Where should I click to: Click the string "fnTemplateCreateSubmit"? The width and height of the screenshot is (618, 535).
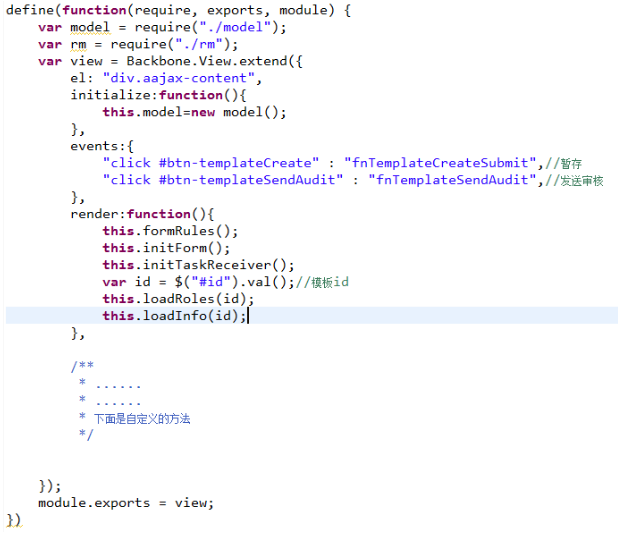point(440,163)
